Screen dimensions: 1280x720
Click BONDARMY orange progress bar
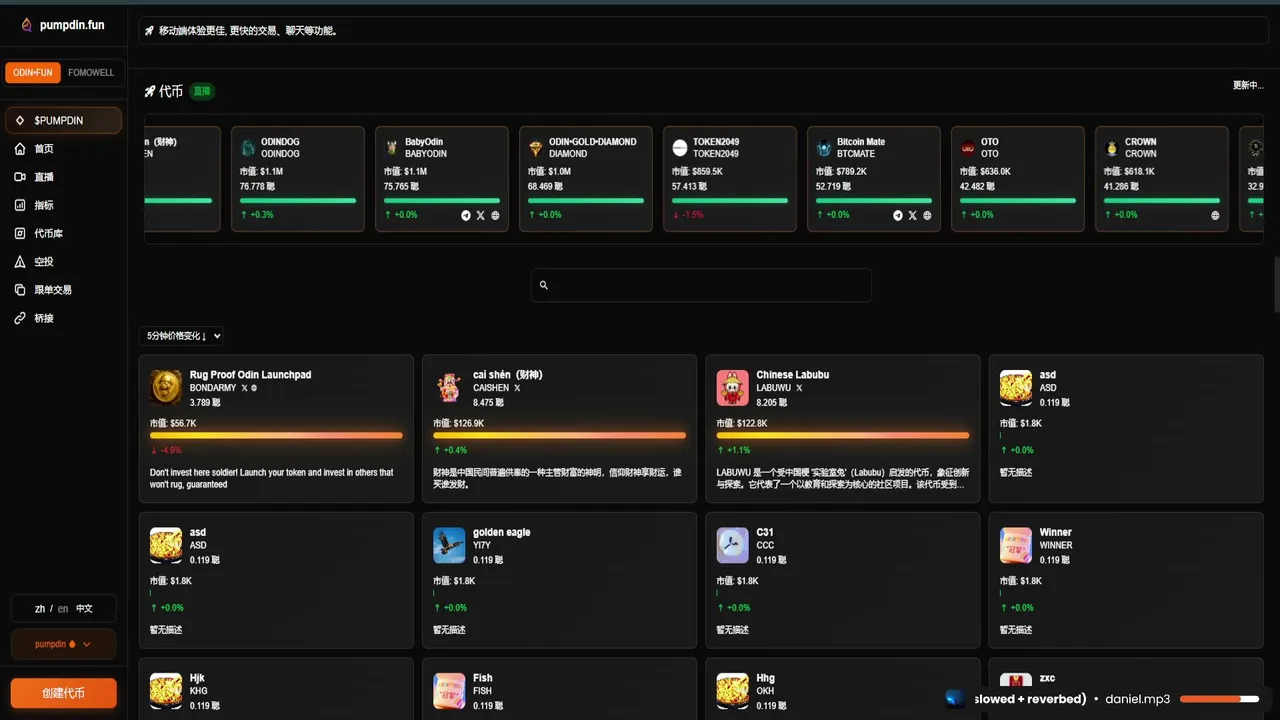[276, 436]
